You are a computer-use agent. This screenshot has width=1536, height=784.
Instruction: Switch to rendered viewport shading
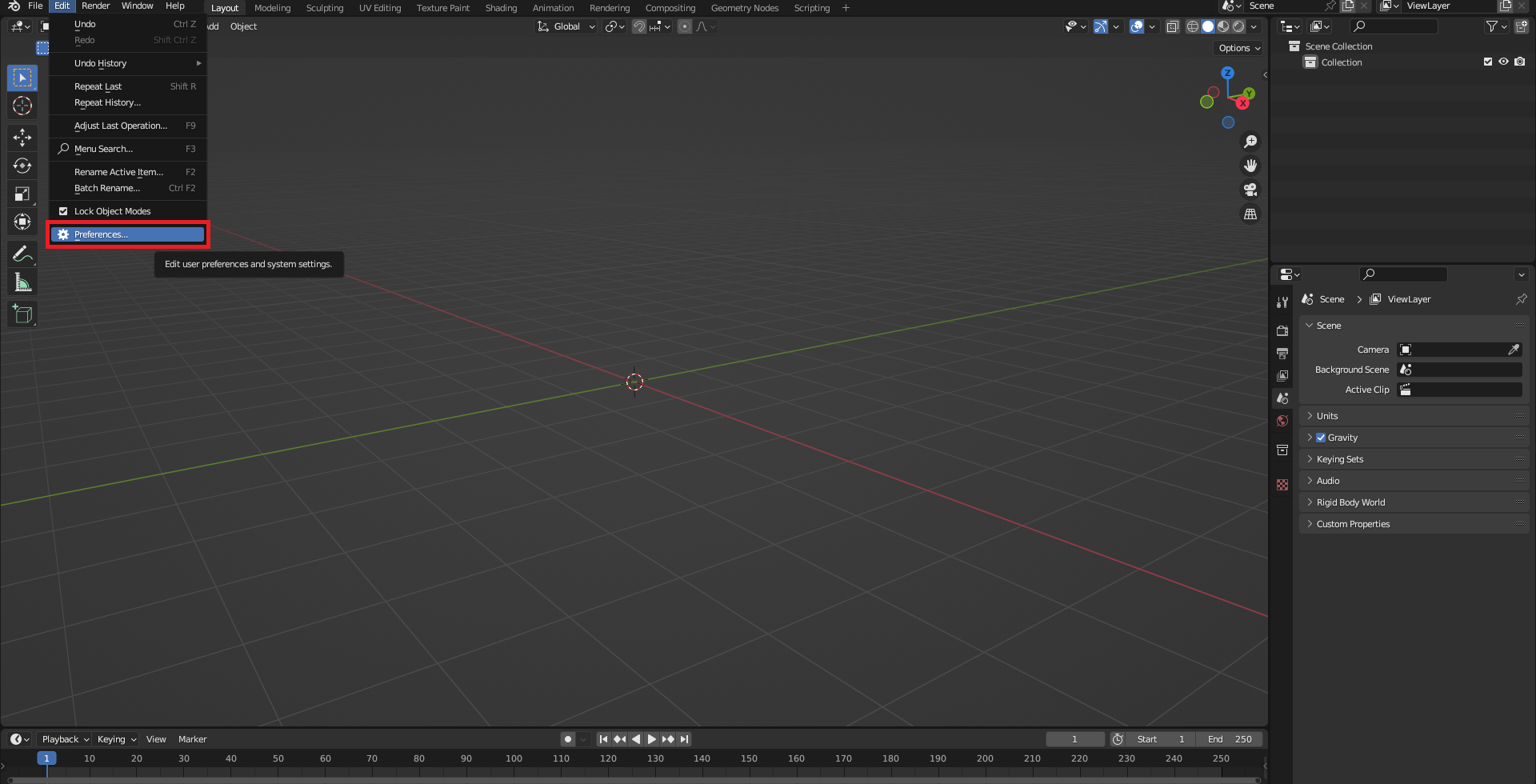1238,26
